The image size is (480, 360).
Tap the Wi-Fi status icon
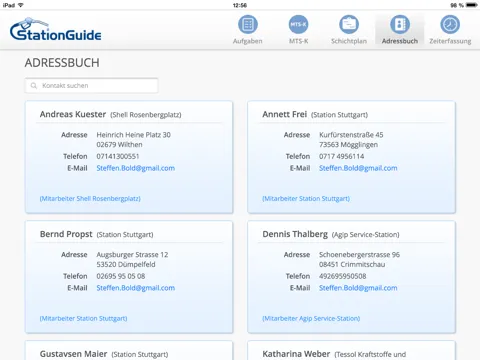pyautogui.click(x=21, y=5)
